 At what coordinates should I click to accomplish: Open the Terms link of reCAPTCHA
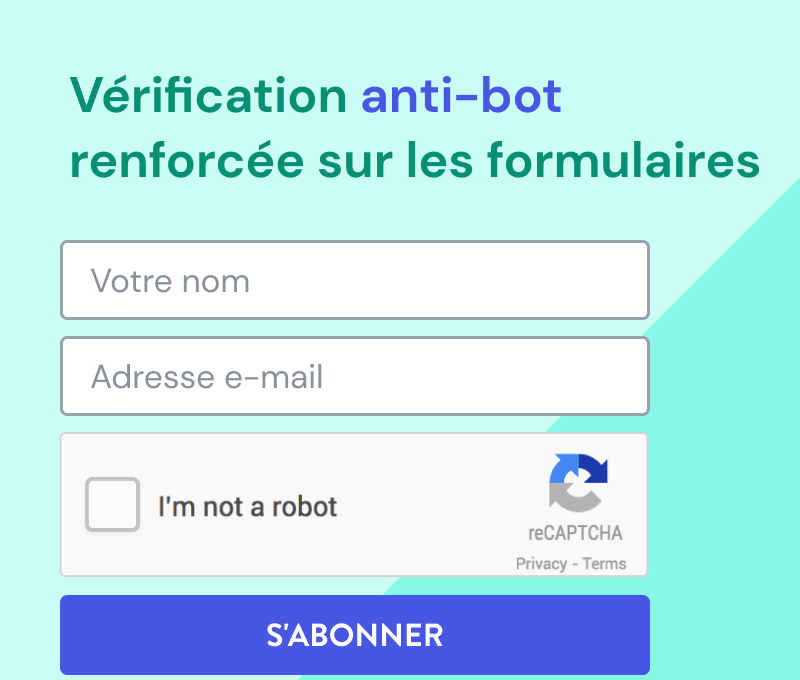[x=604, y=563]
